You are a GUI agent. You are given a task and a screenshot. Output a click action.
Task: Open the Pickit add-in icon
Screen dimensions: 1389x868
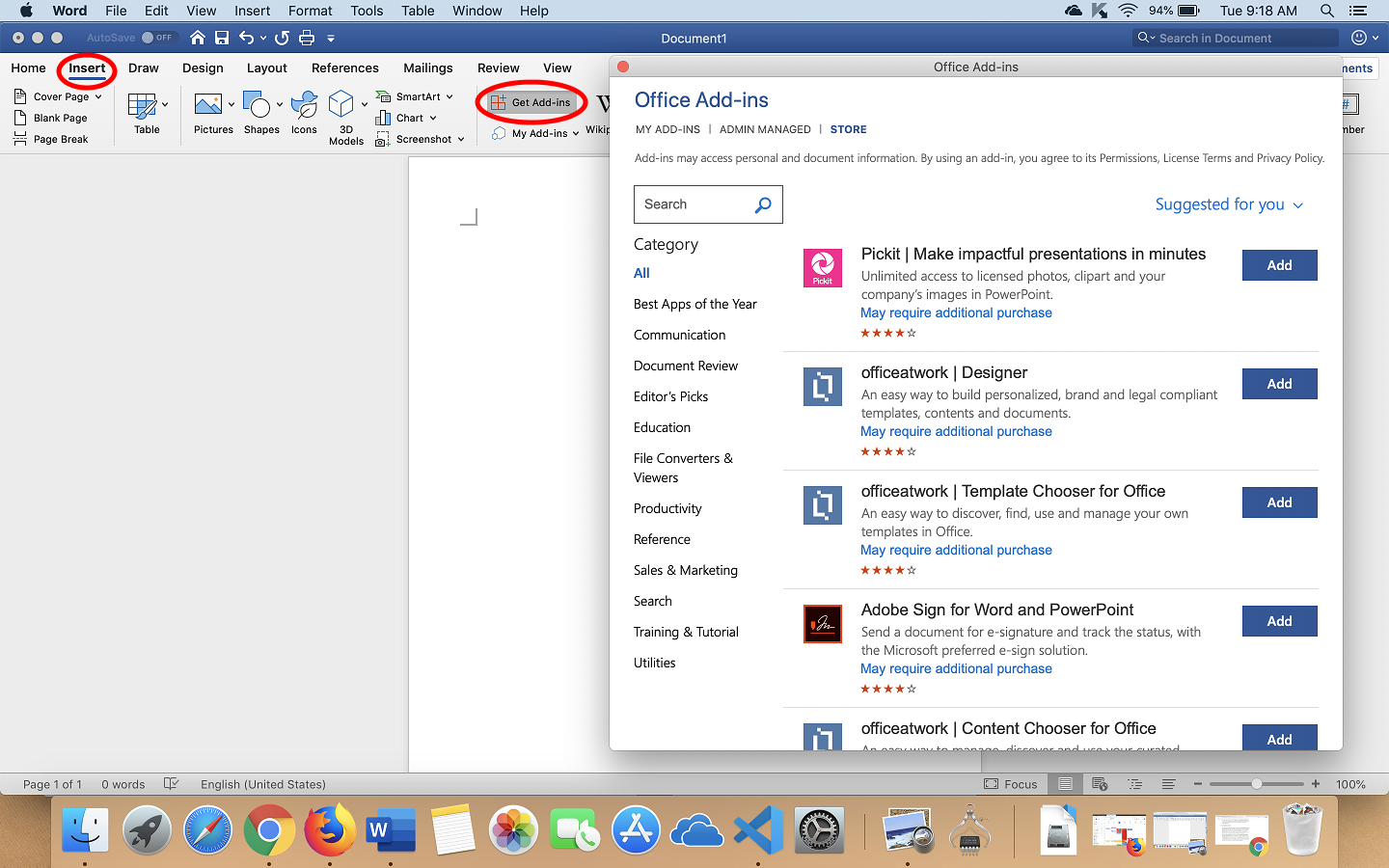point(823,268)
